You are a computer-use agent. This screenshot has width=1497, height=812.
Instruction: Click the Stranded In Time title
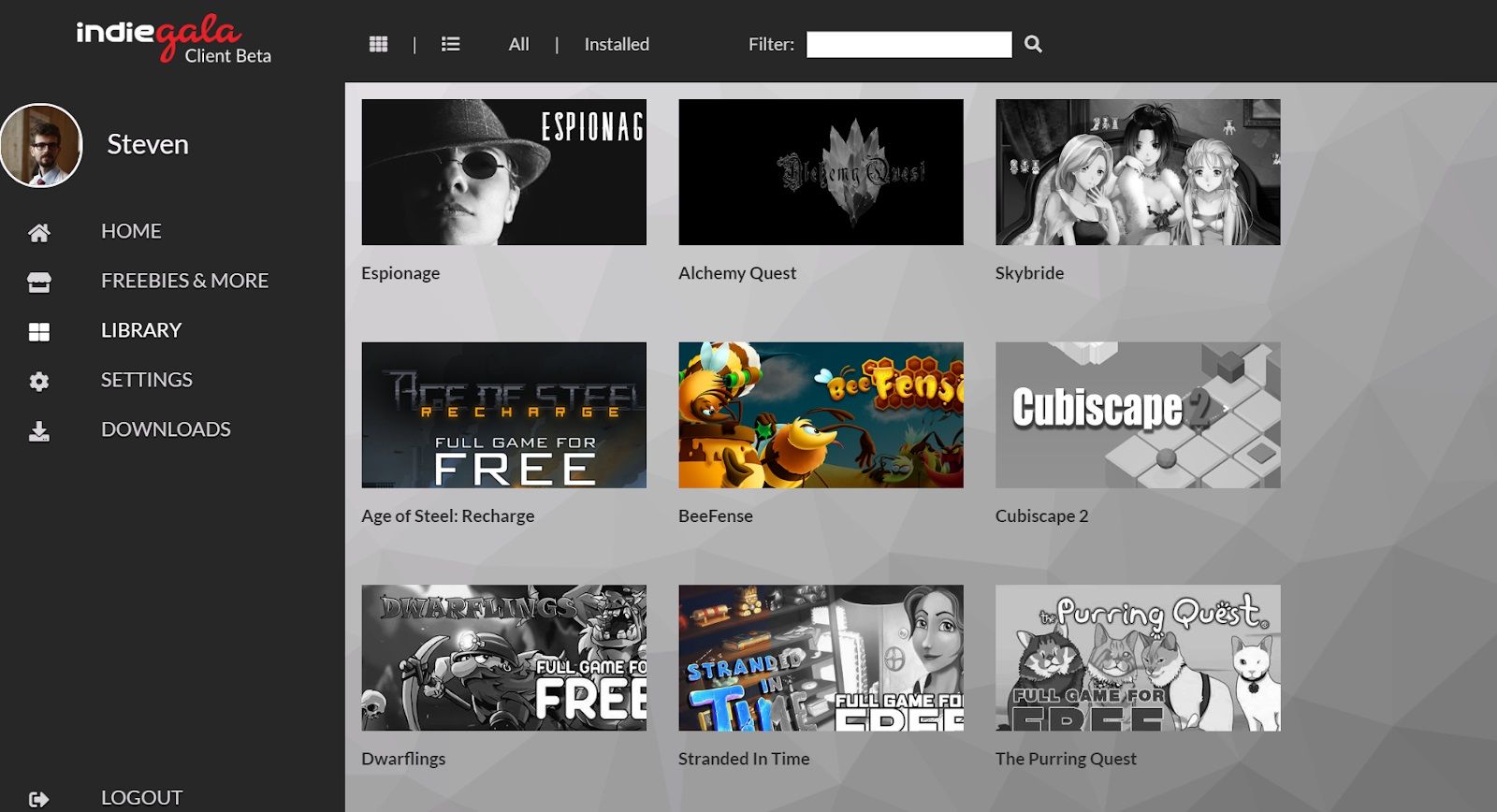744,760
